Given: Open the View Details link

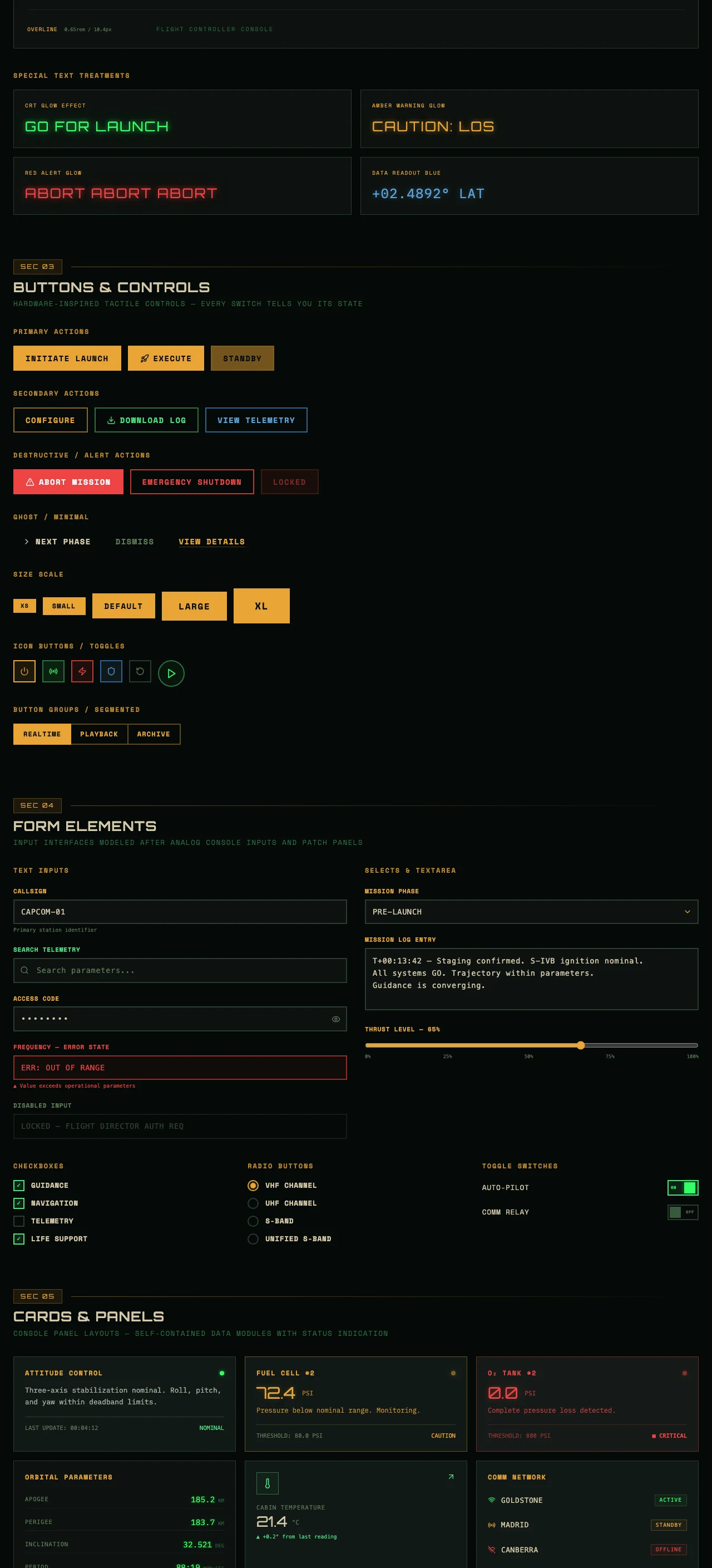Looking at the screenshot, I should click(212, 542).
